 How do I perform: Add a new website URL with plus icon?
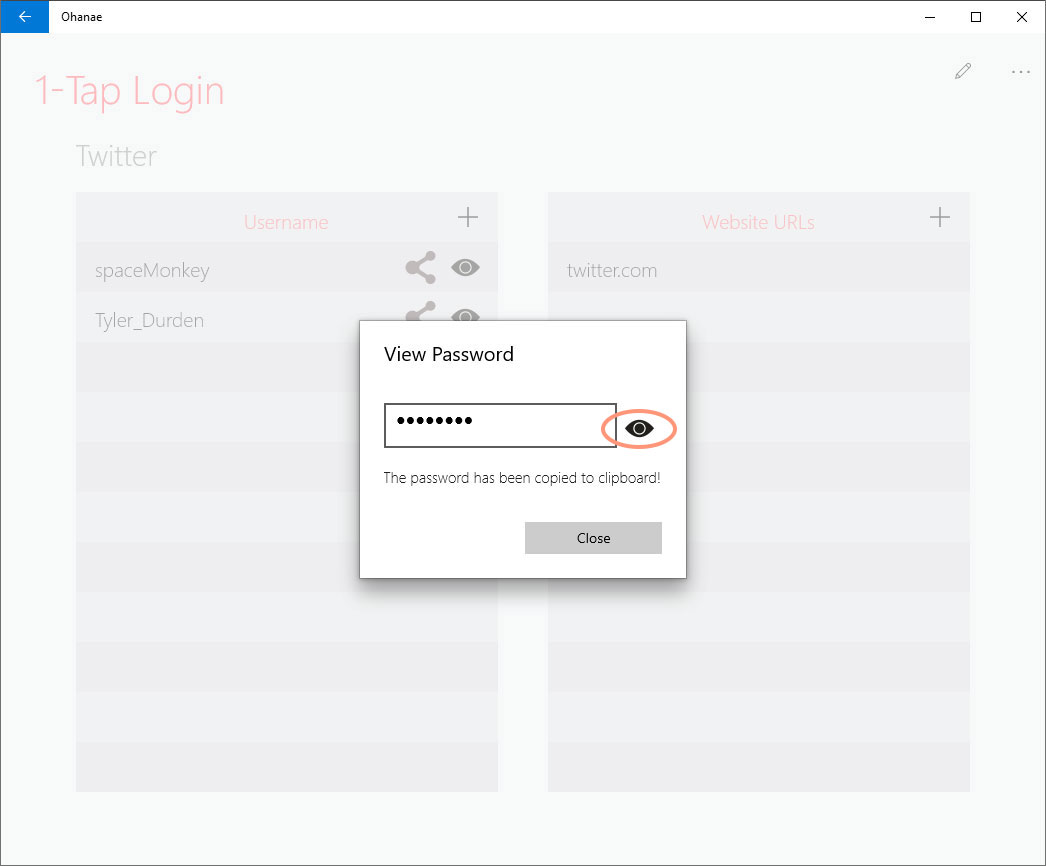[x=939, y=217]
